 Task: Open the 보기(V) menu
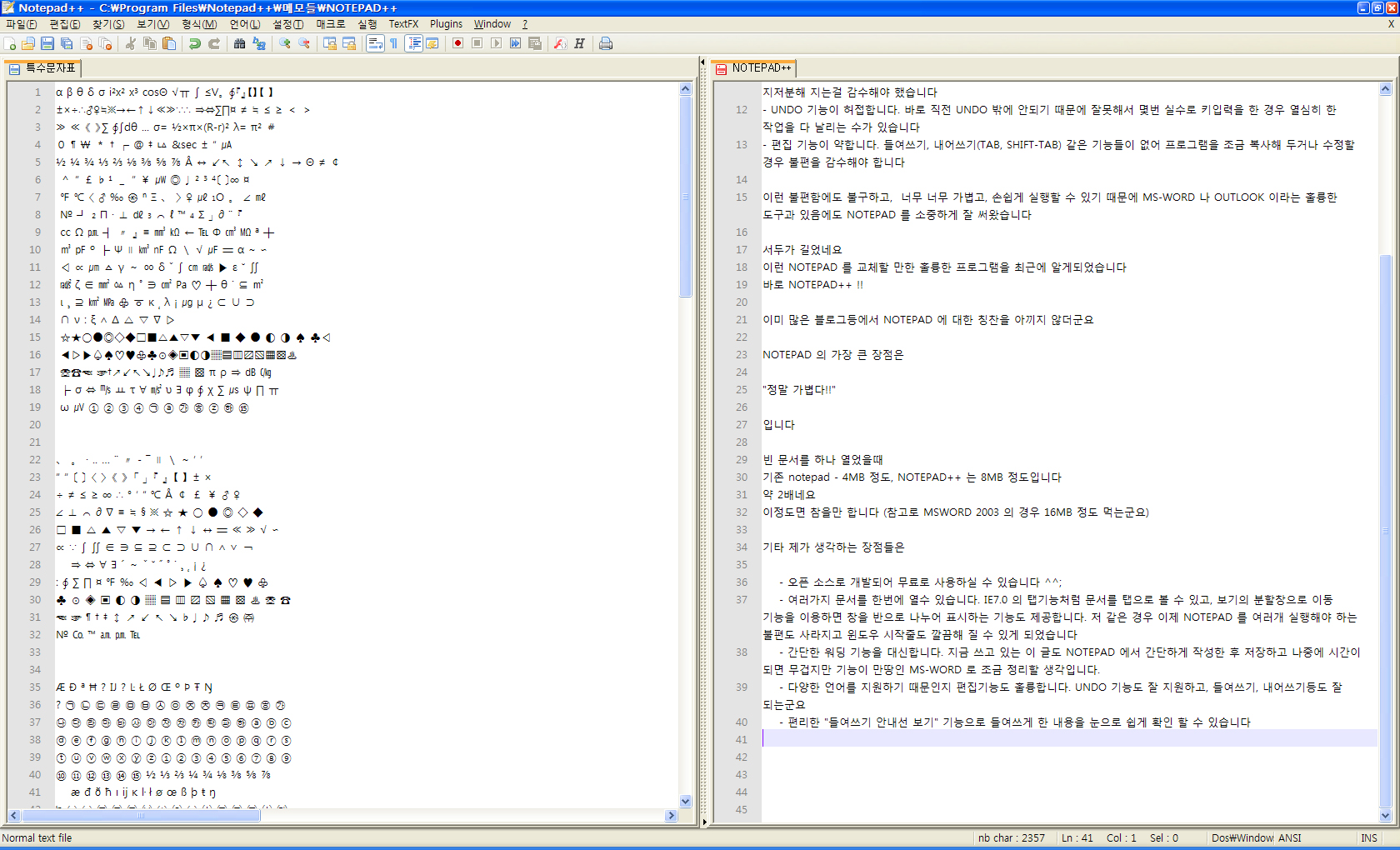tap(152, 24)
